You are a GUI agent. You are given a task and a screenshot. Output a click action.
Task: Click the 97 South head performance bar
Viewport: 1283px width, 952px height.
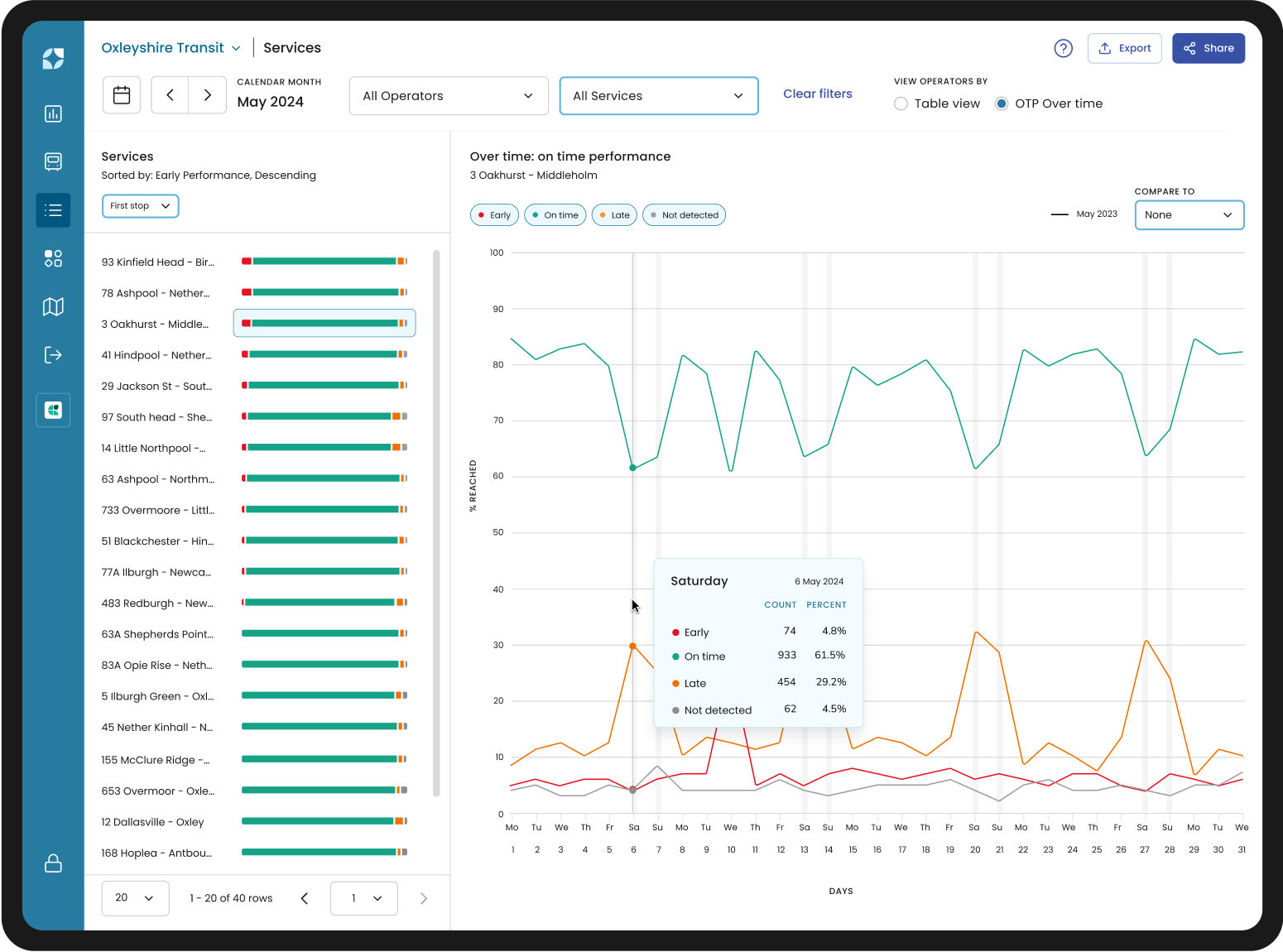(324, 416)
